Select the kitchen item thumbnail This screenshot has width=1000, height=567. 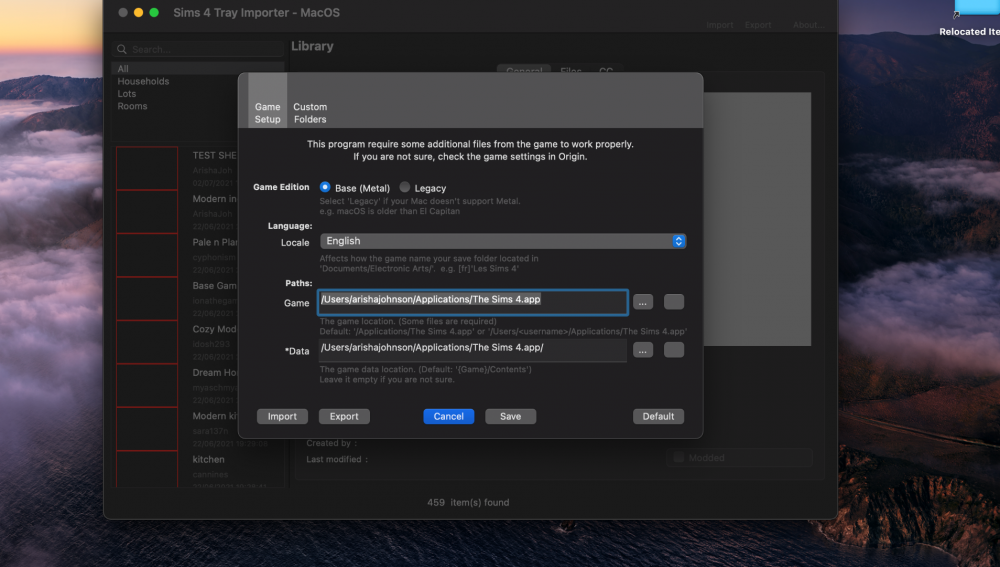point(147,469)
